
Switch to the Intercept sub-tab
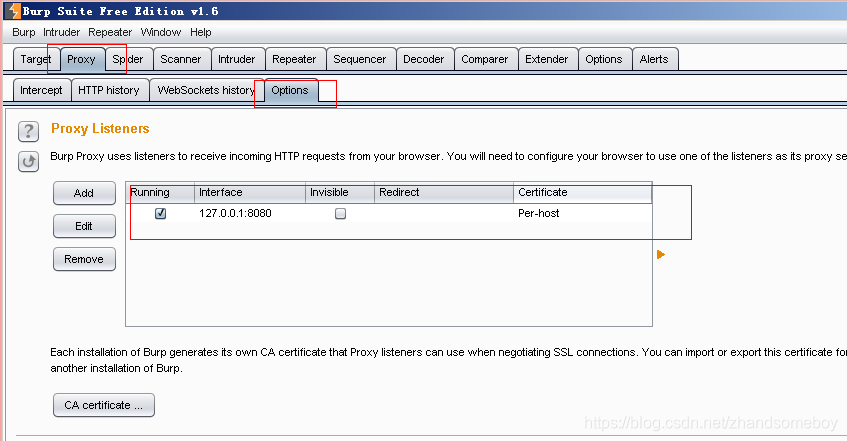pos(42,90)
